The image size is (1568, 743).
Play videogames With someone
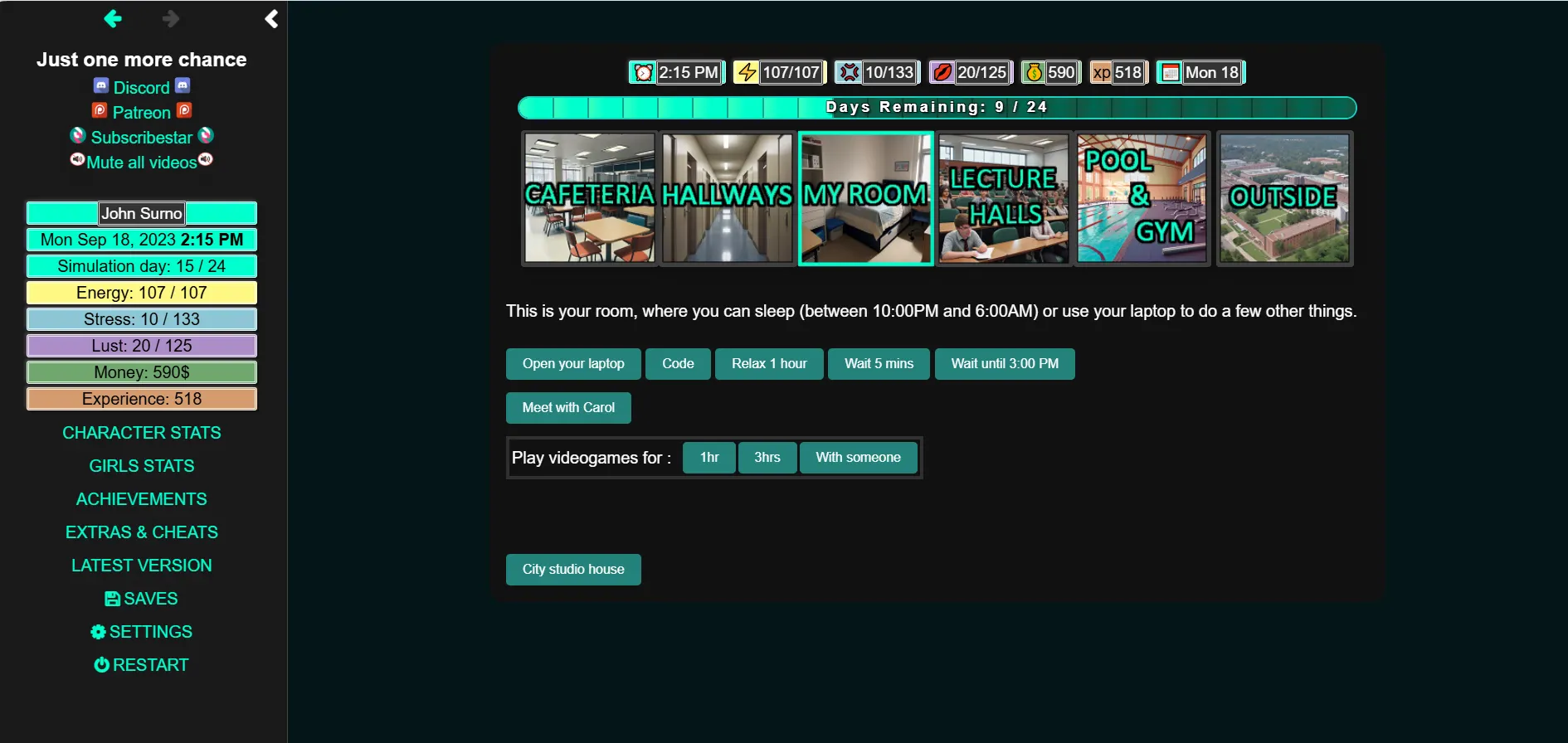tap(859, 458)
